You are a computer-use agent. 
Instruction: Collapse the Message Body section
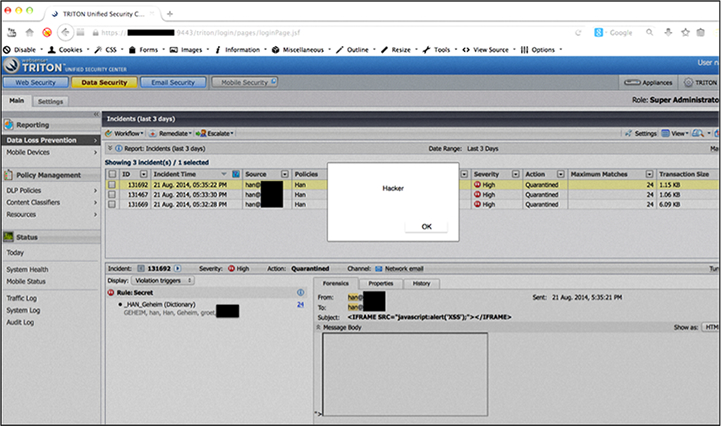[318, 328]
